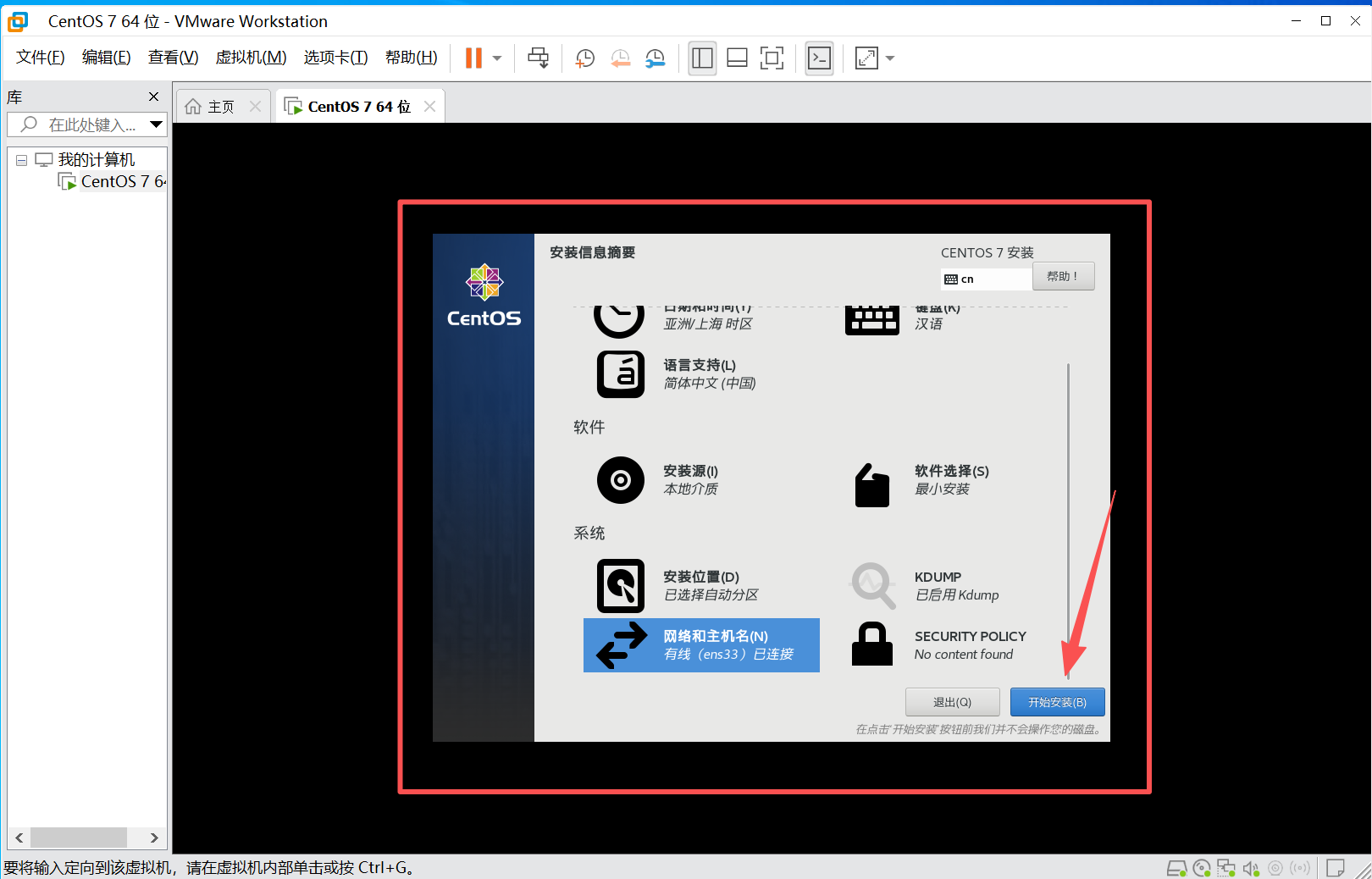1372x879 pixels.
Task: Open the power options dropdown arrow
Action: coord(497,58)
